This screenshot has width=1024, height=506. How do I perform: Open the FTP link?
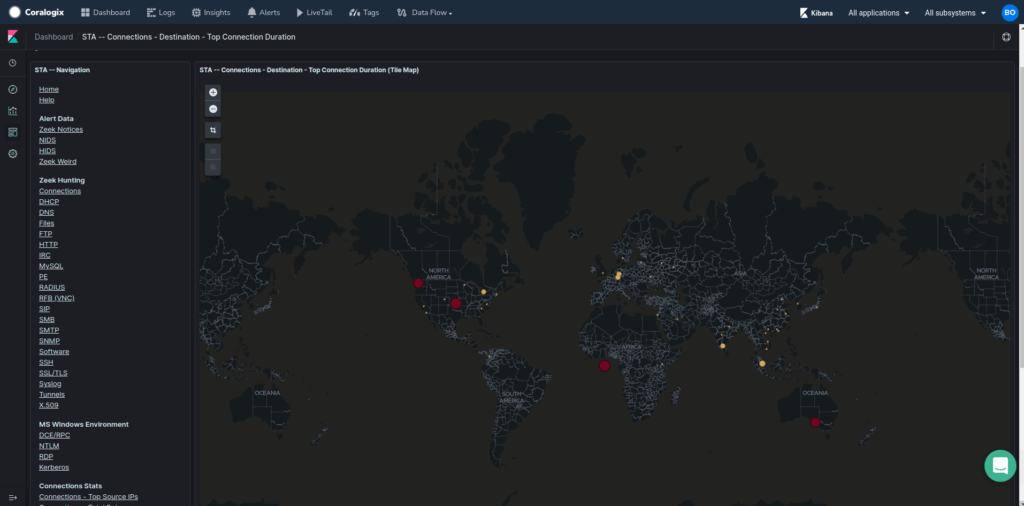(46, 234)
